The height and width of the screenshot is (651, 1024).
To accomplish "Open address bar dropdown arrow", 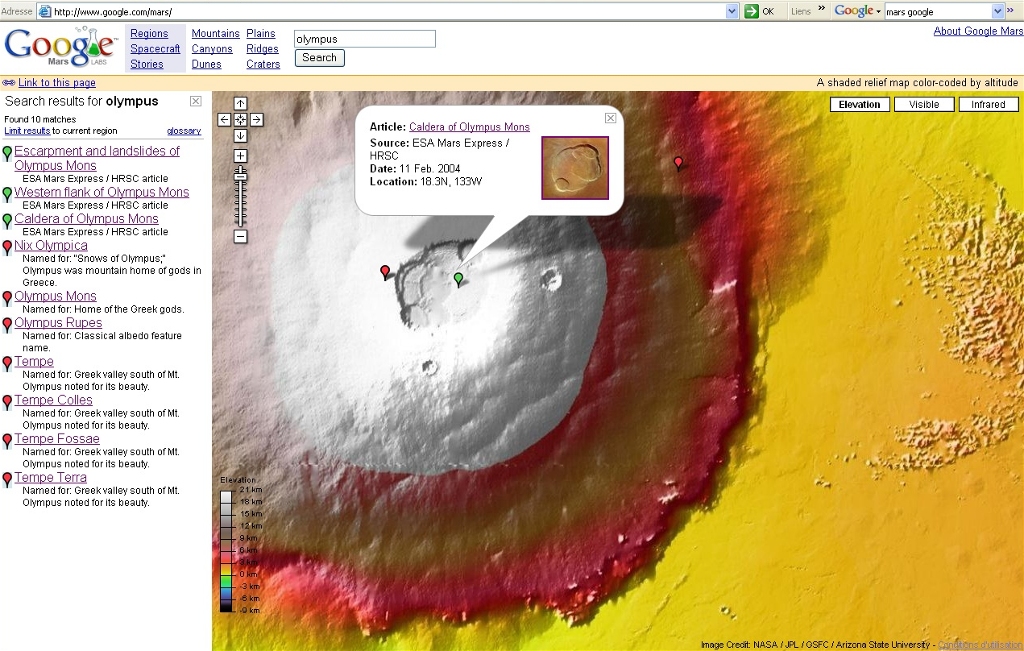I will coord(732,11).
